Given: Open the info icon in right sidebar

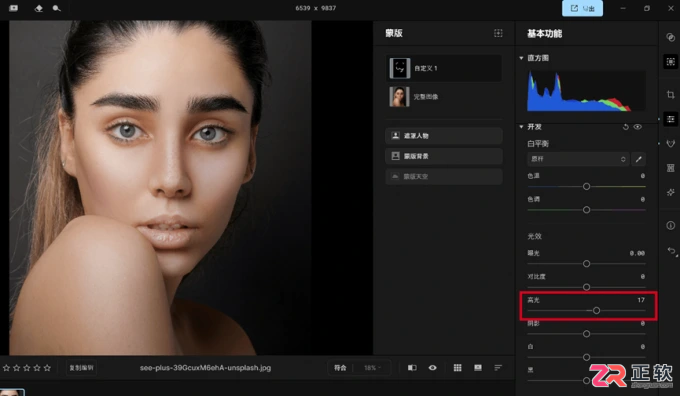Looking at the screenshot, I should 670,226.
